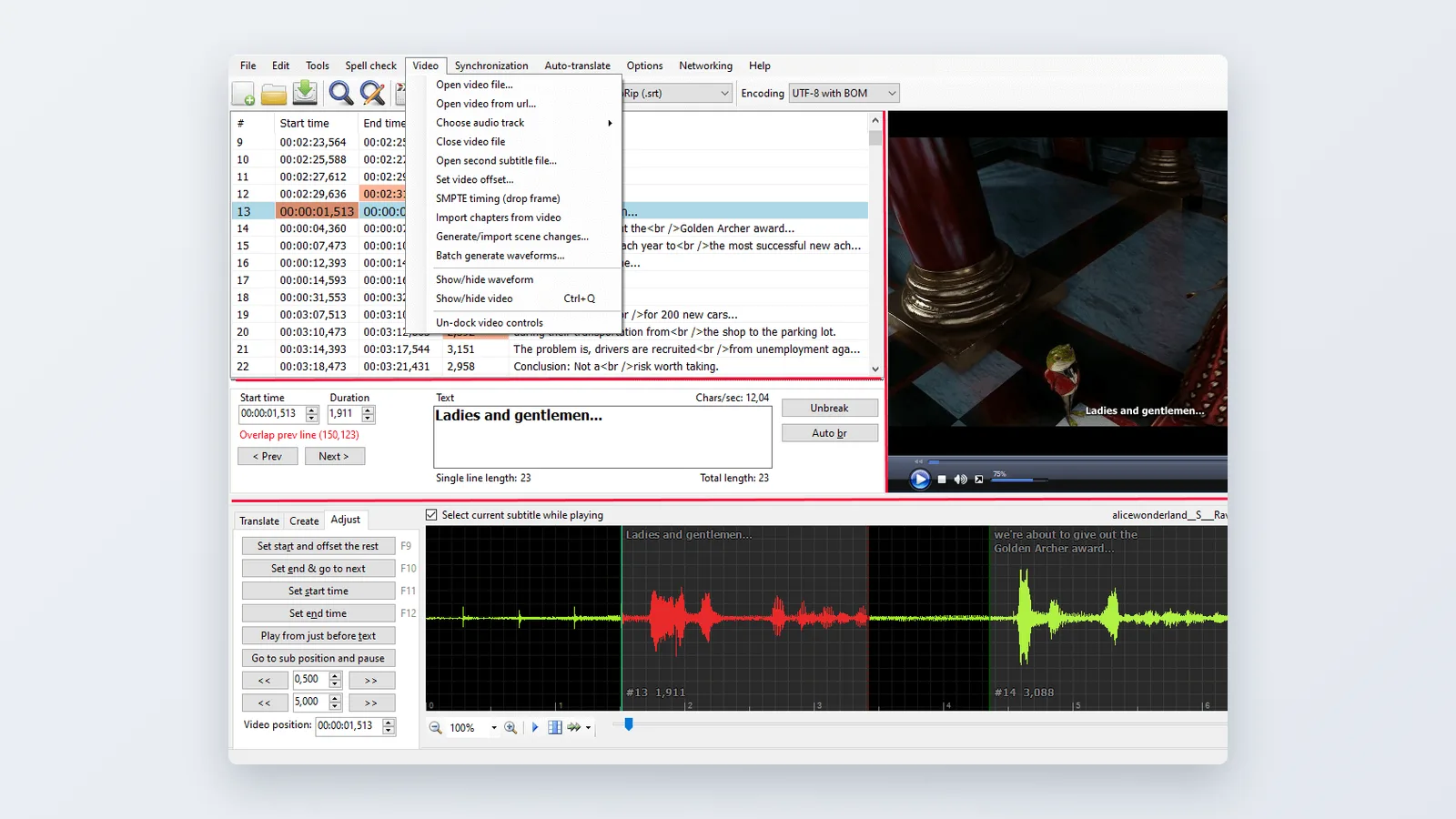
Task: Expand the playback speed dropdown arrow
Action: (589, 728)
